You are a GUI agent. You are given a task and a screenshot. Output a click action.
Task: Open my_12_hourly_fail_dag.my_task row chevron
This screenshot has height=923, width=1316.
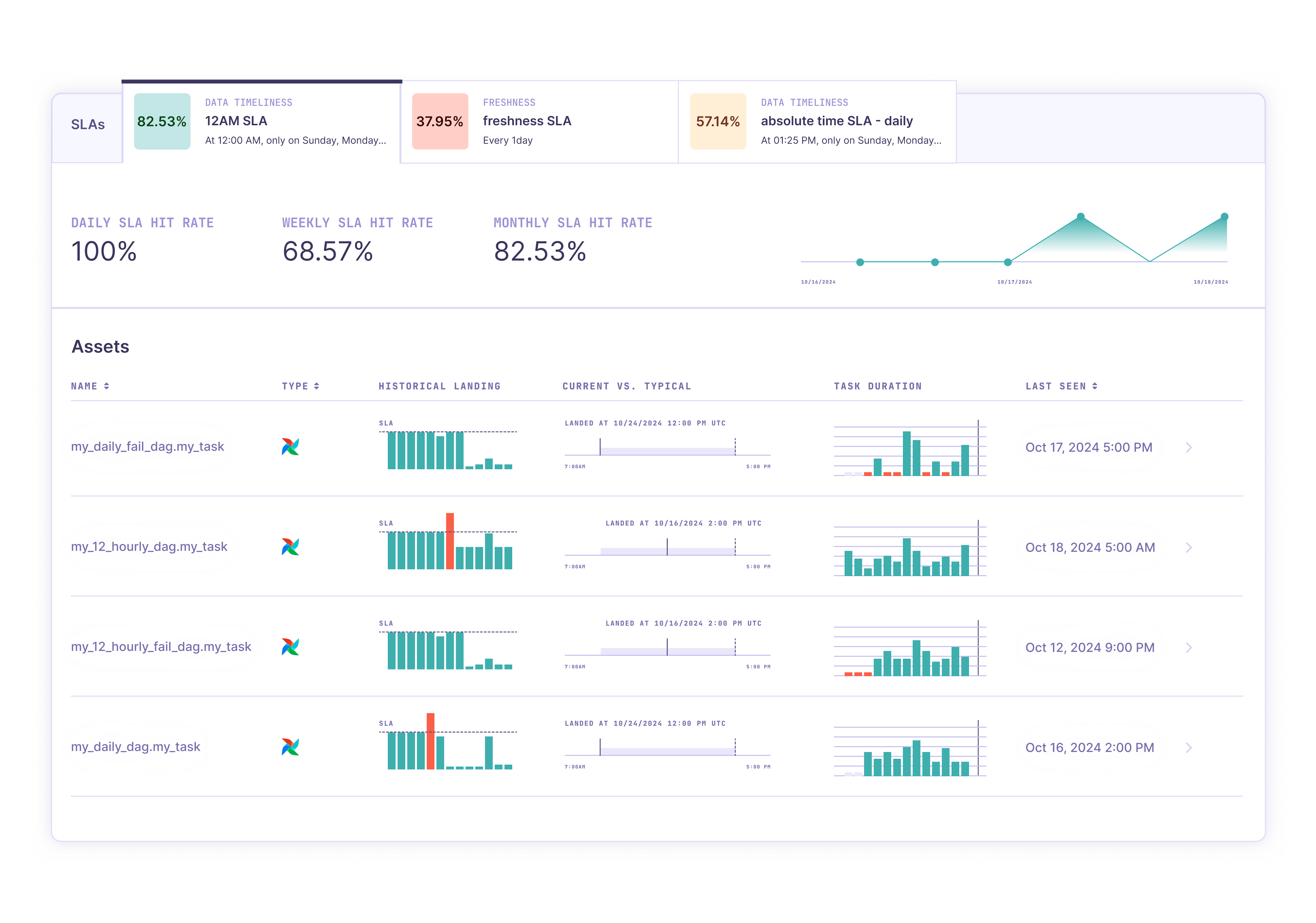(1189, 648)
